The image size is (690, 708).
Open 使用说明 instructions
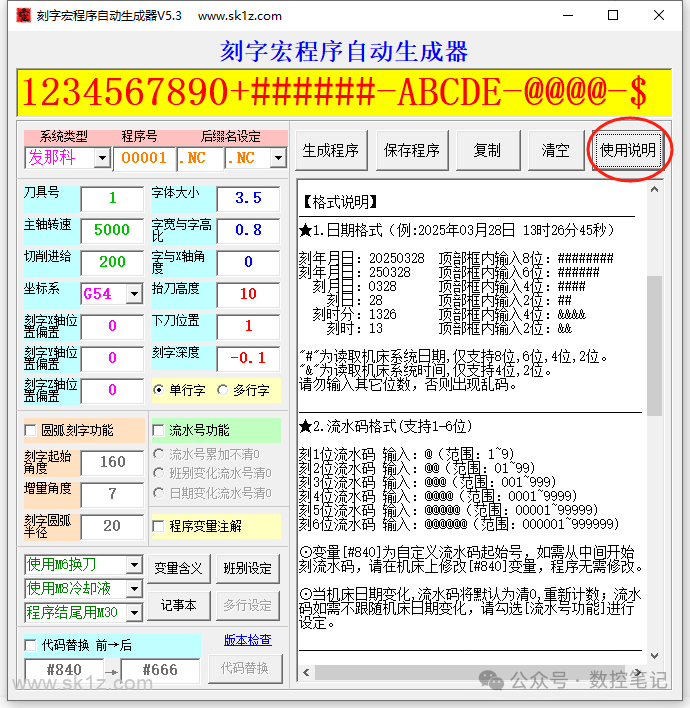pyautogui.click(x=628, y=150)
